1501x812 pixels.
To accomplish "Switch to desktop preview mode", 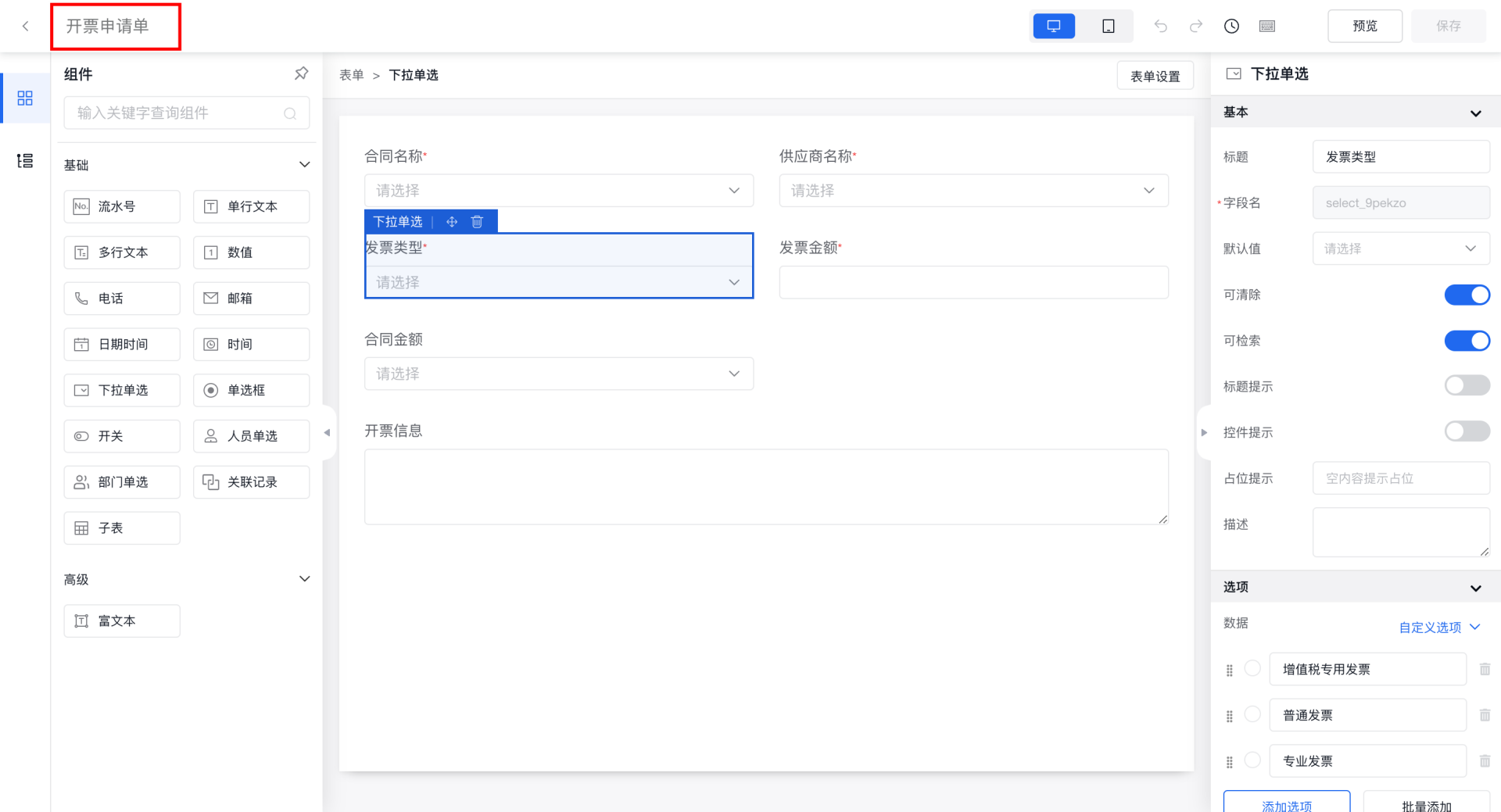I will [x=1053, y=27].
